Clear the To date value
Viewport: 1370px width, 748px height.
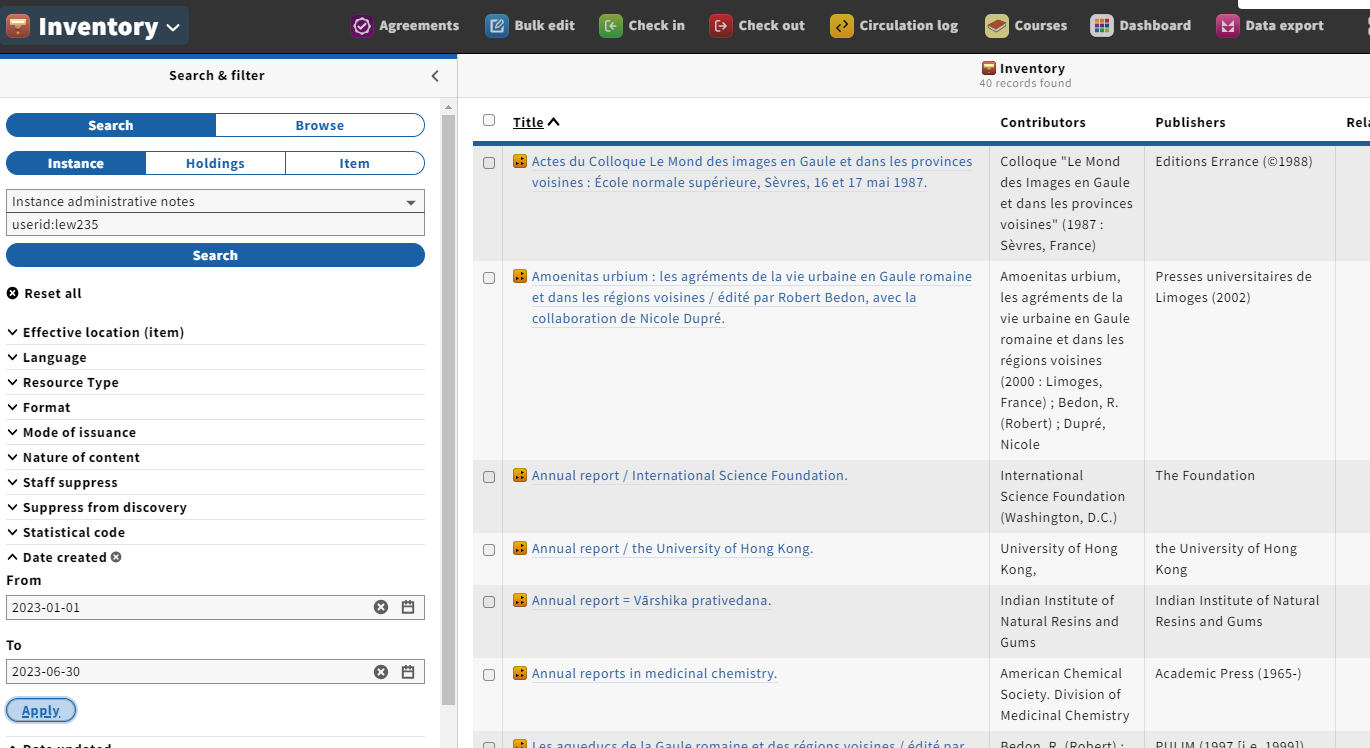[x=381, y=672]
